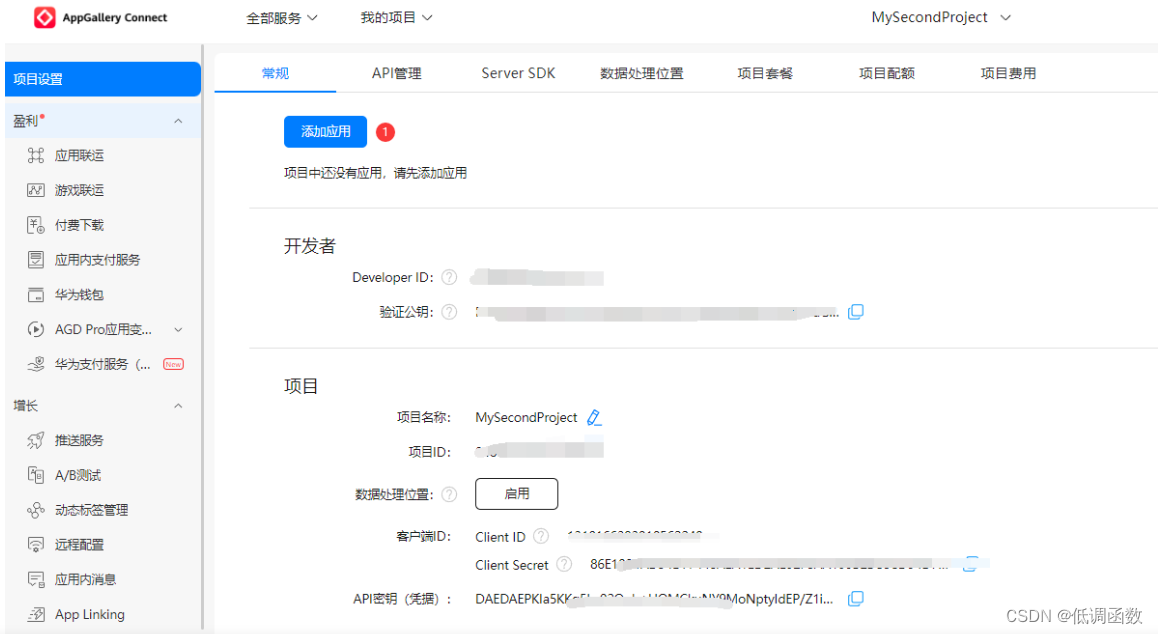Select 项目设置 in the sidebar
This screenshot has height=634, width=1158.
pos(103,79)
